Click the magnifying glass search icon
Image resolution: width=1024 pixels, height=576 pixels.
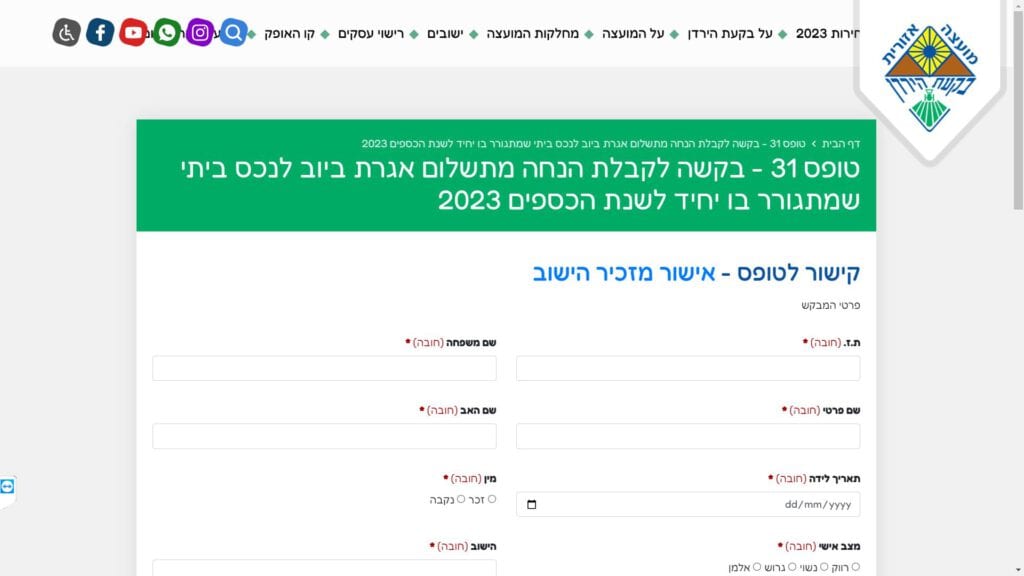(x=233, y=33)
